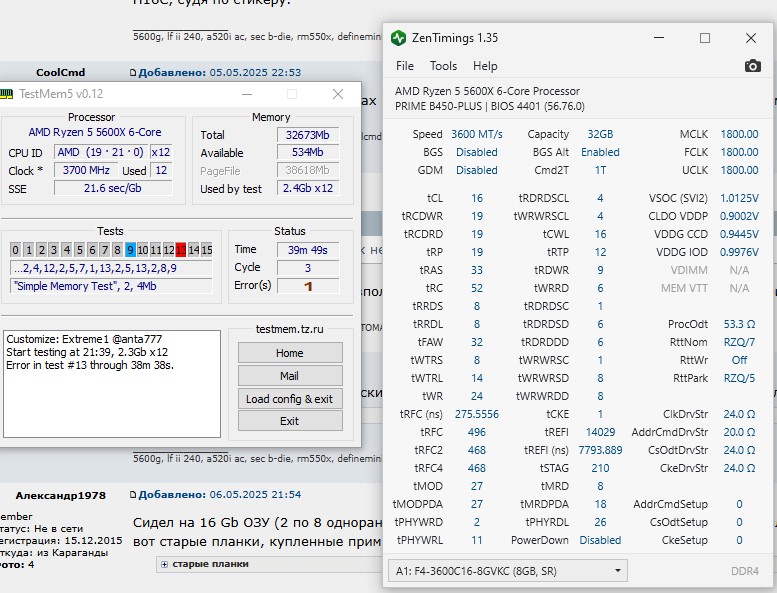The image size is (777, 593).
Task: Click the BGS Alt value Enabled
Action: tap(600, 152)
